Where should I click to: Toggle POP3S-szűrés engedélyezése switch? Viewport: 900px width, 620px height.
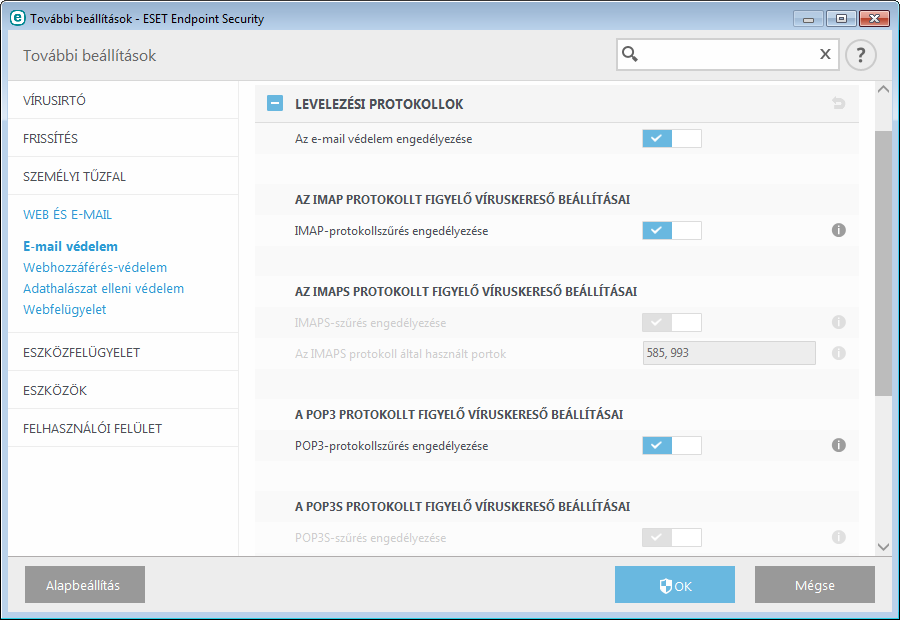pos(672,537)
